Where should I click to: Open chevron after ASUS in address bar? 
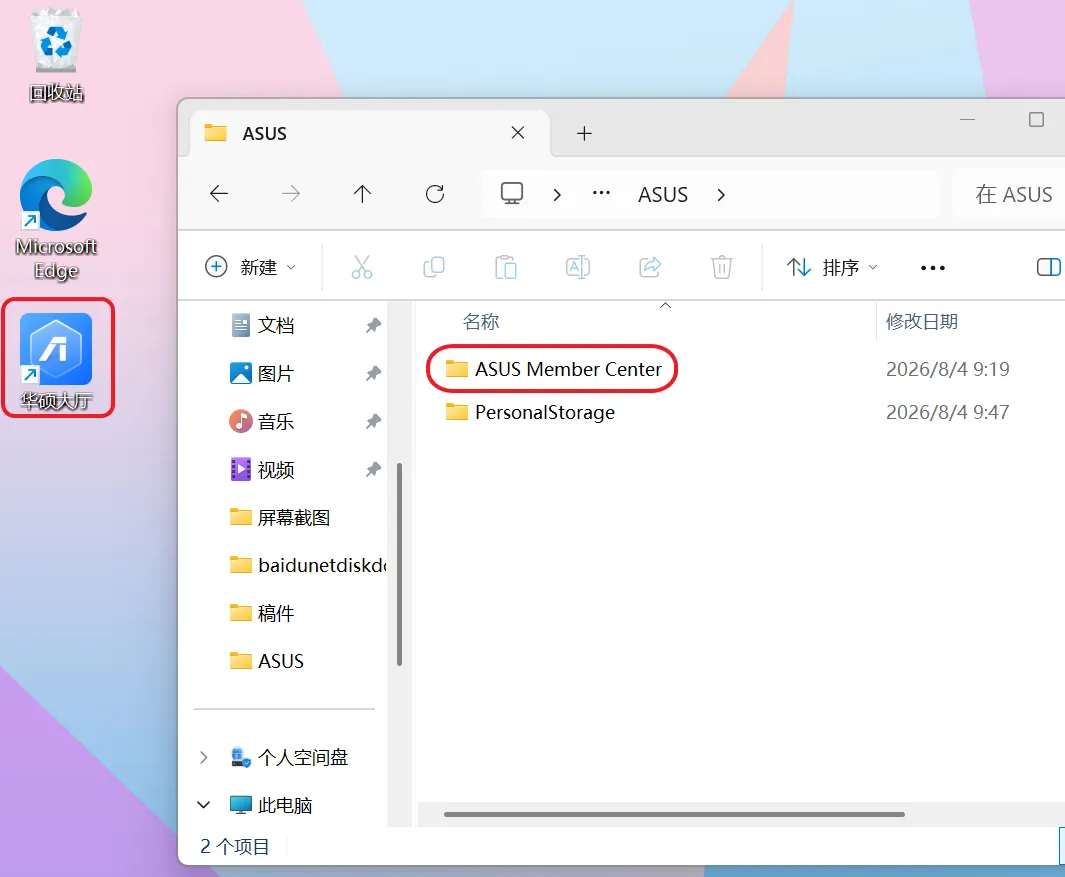pyautogui.click(x=721, y=195)
